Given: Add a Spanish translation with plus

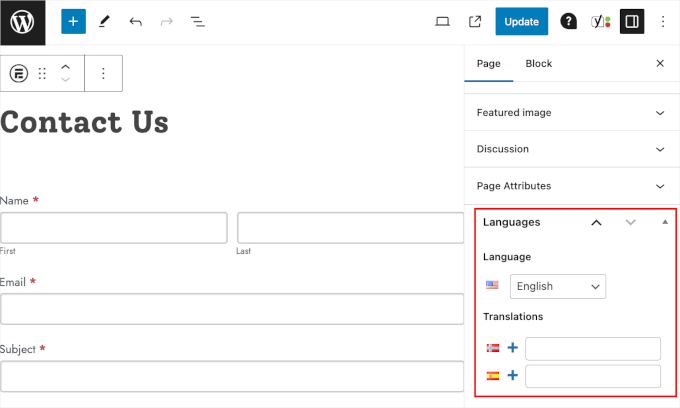Looking at the screenshot, I should click(x=513, y=376).
